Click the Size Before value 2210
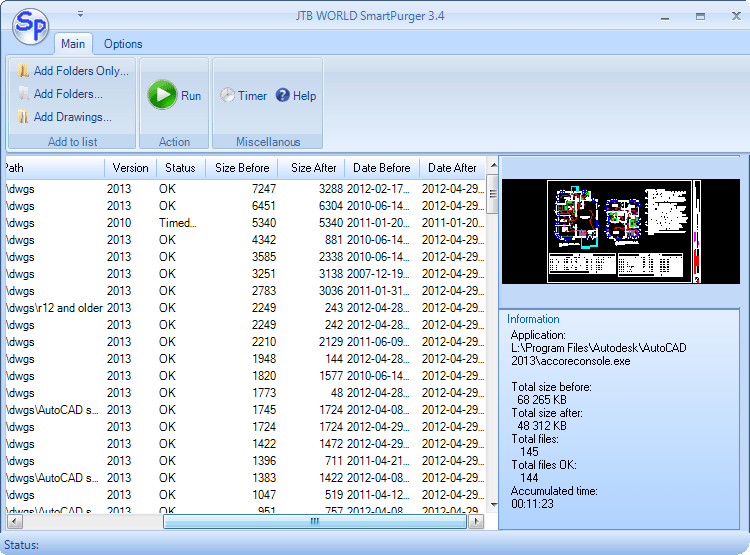This screenshot has width=750, height=555. tap(264, 342)
